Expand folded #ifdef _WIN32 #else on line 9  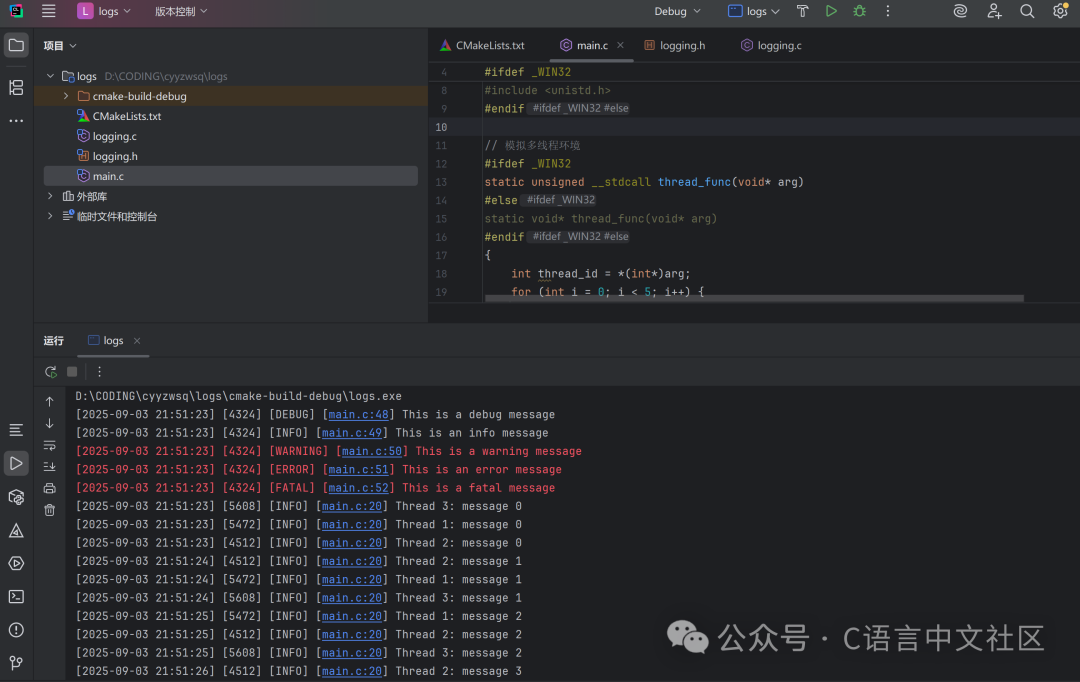click(x=580, y=109)
